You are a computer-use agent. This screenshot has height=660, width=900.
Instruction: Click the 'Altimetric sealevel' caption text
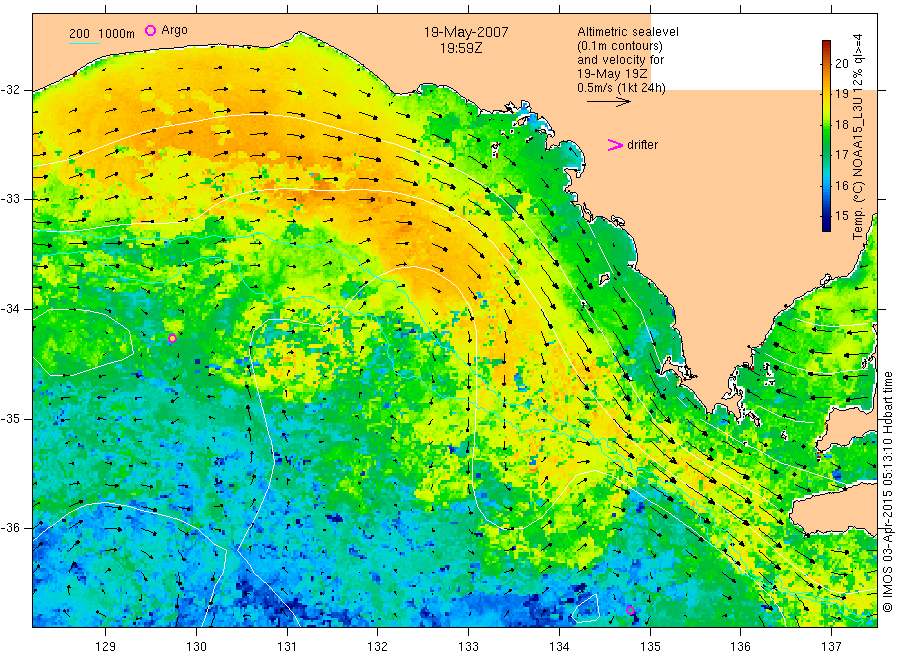click(628, 32)
